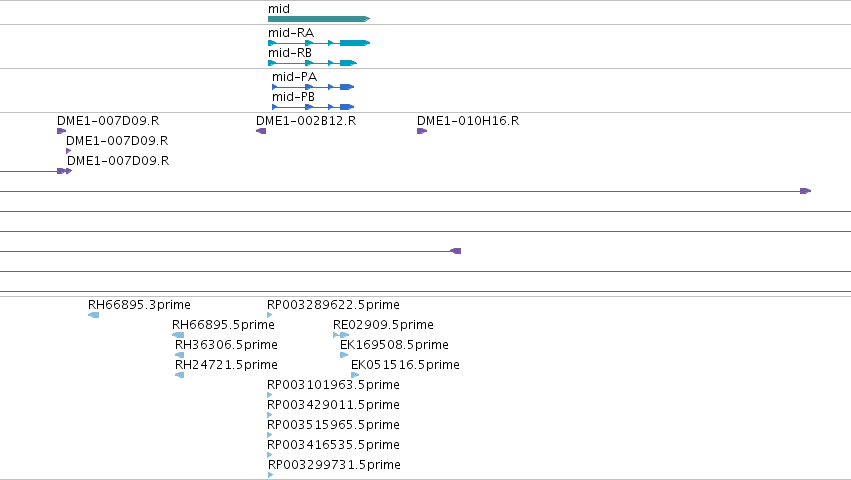Image resolution: width=851 pixels, height=480 pixels.
Task: Click the 'RP003101963.5prime' label
Action: 333,385
